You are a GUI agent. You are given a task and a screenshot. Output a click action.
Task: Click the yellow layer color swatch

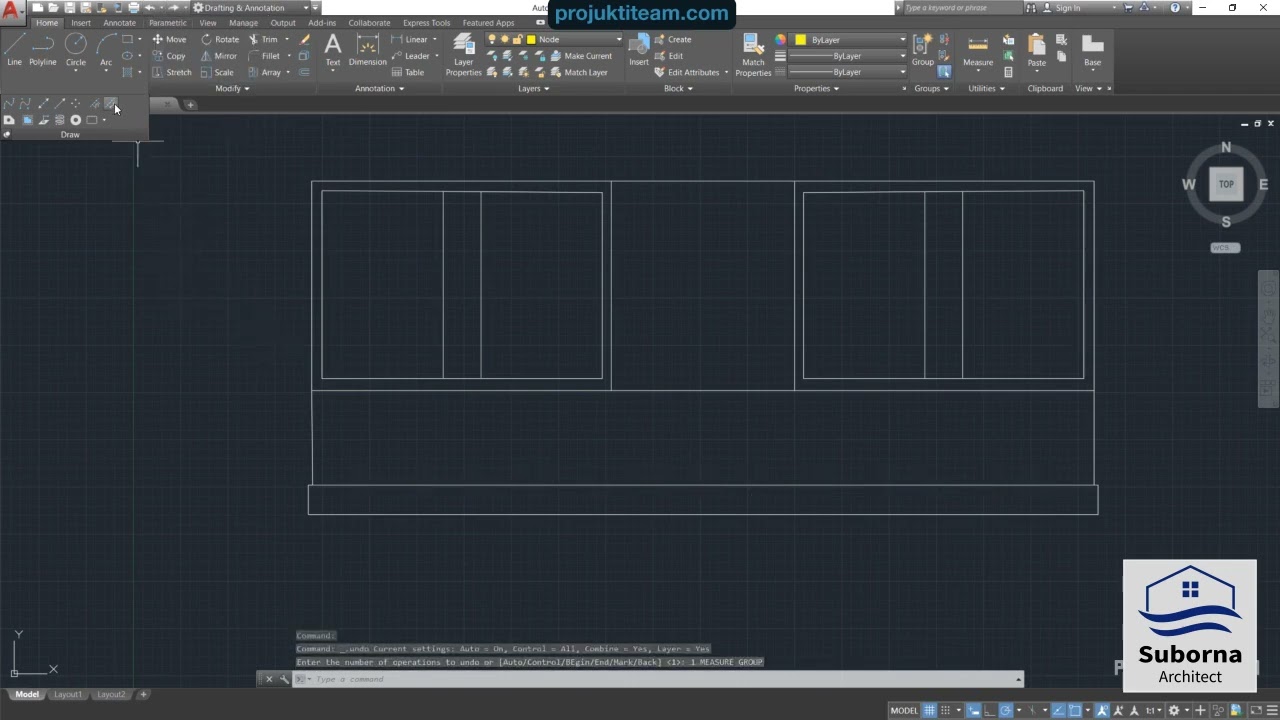pos(531,40)
